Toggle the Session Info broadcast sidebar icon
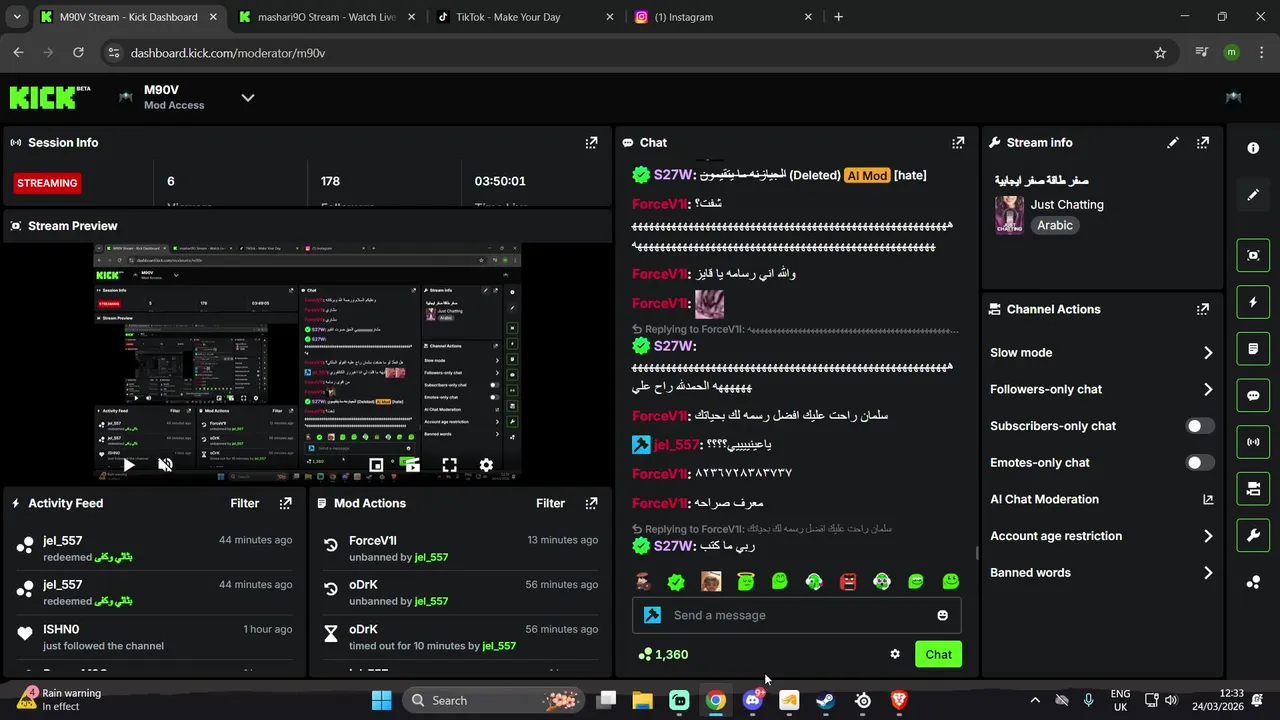The image size is (1280, 720). coord(1253,442)
